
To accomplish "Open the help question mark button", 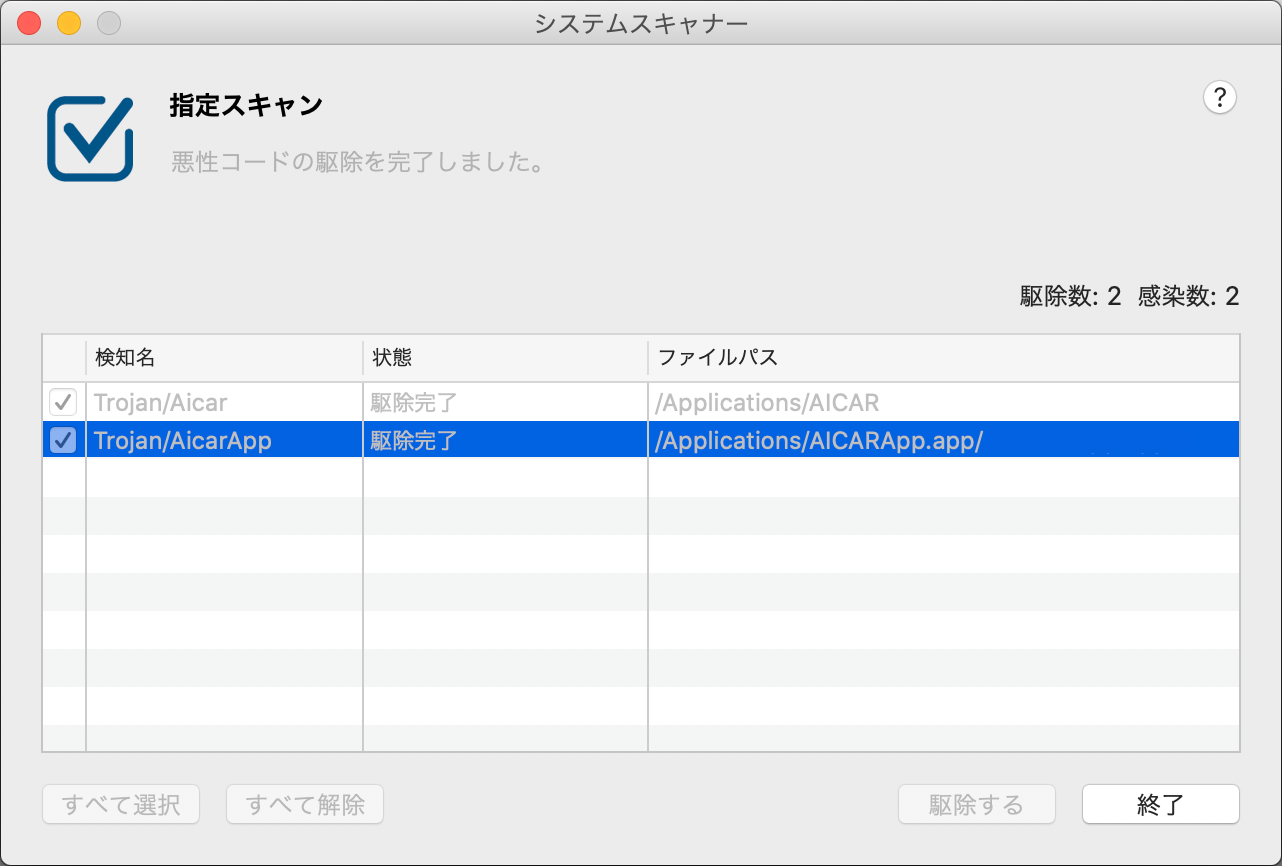I will tap(1219, 98).
